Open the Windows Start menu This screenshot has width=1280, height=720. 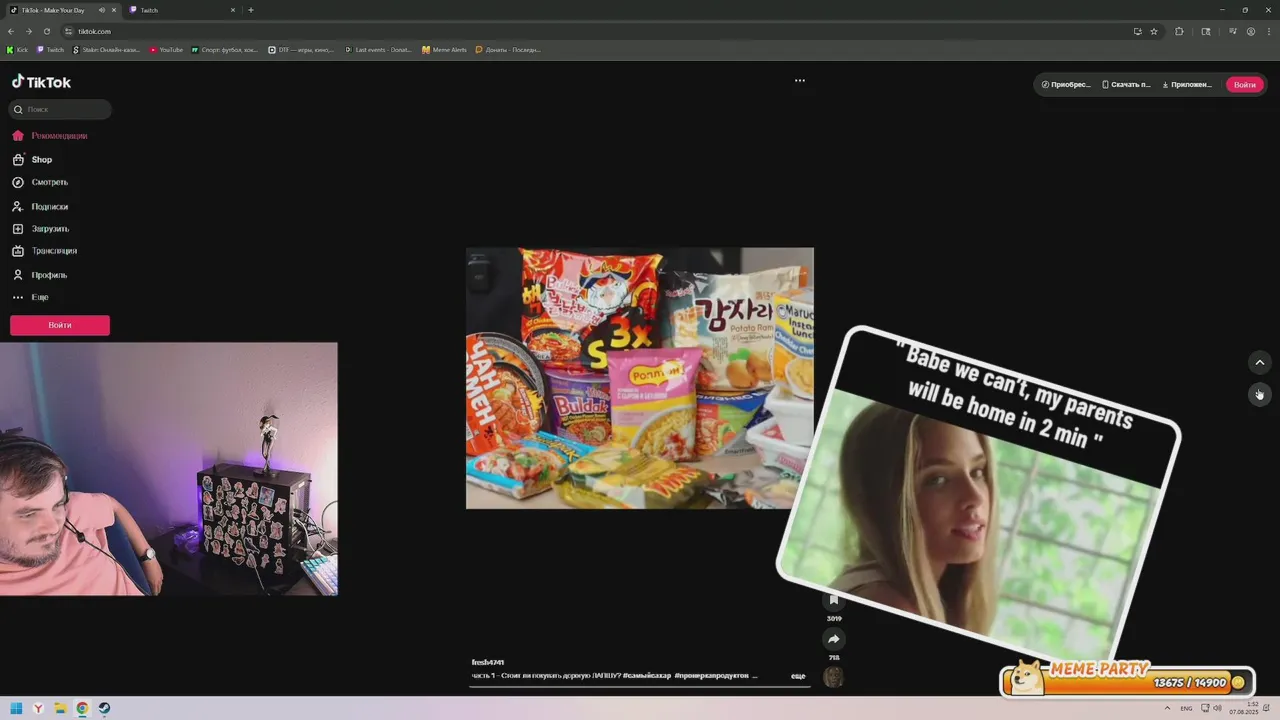pyautogui.click(x=16, y=708)
